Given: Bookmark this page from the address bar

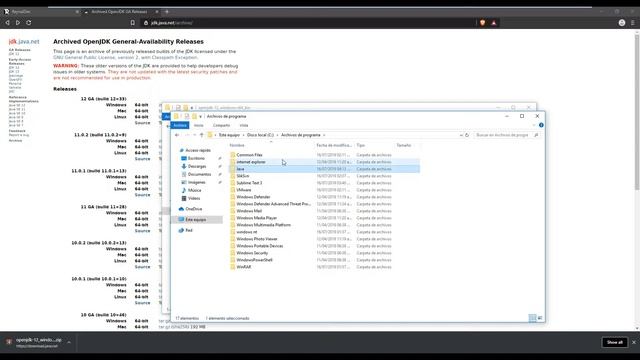Looking at the screenshot, I should click(133, 23).
